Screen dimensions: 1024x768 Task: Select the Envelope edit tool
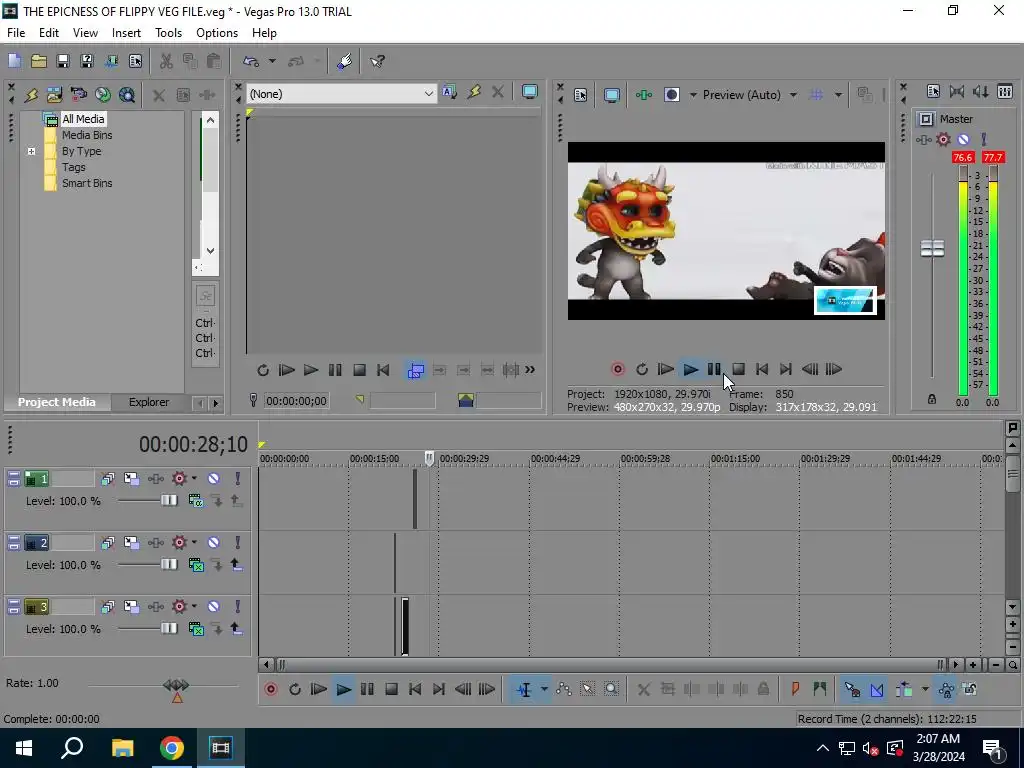click(564, 689)
